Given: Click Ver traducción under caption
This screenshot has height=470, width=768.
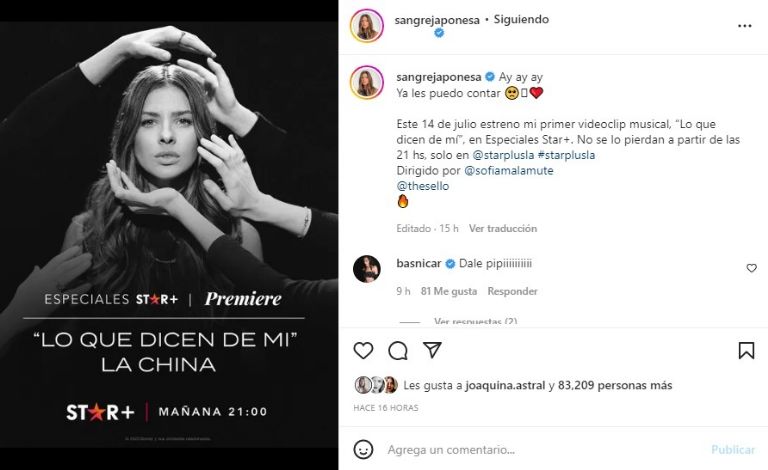Looking at the screenshot, I should [x=503, y=229].
